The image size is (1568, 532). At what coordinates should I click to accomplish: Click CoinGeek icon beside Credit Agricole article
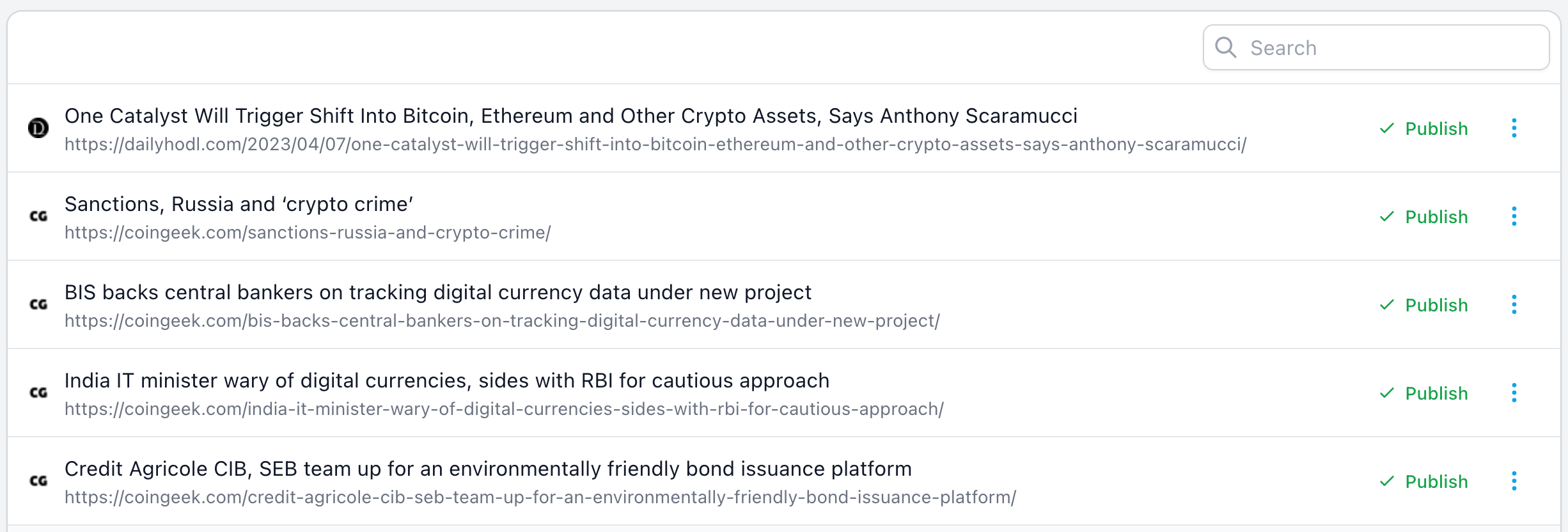[x=38, y=481]
